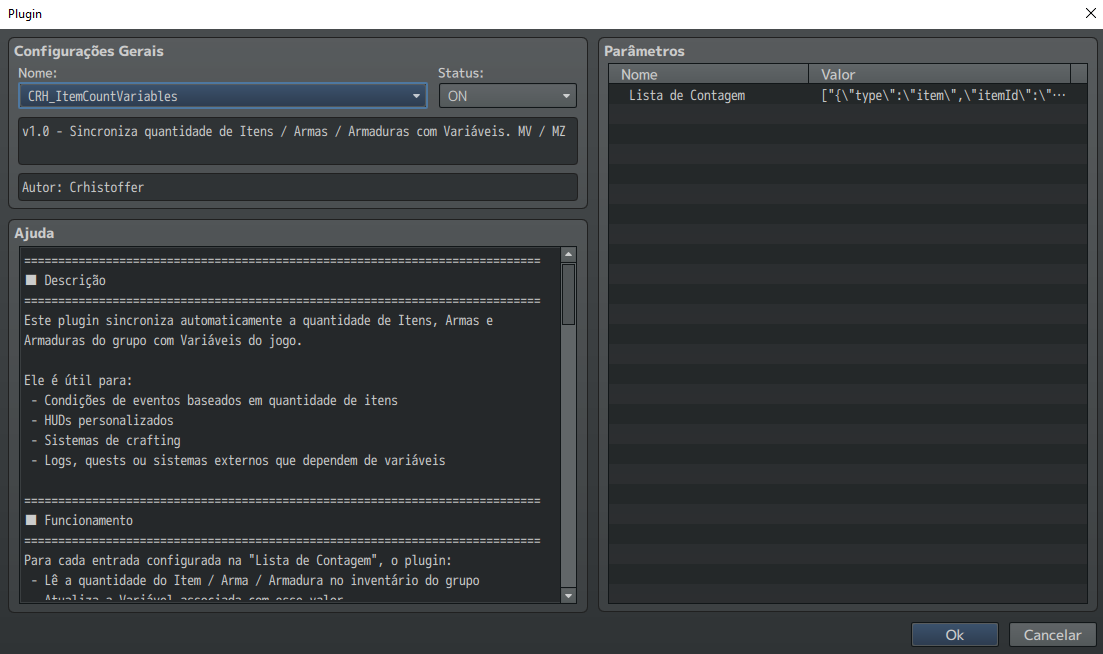Click the line 'HUDs personalizados' in help
This screenshot has height=654, width=1103.
click(x=108, y=421)
